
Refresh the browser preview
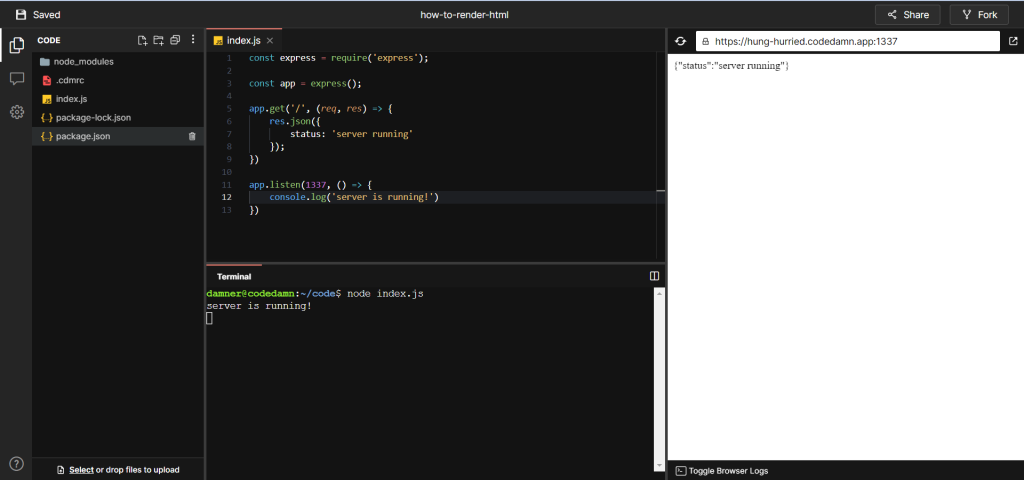680,41
